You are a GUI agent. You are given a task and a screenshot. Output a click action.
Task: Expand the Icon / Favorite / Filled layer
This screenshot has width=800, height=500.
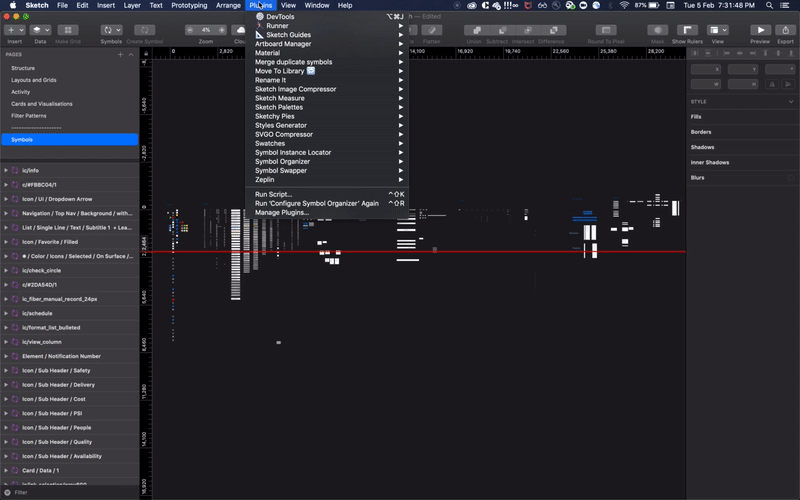pyautogui.click(x=6, y=242)
